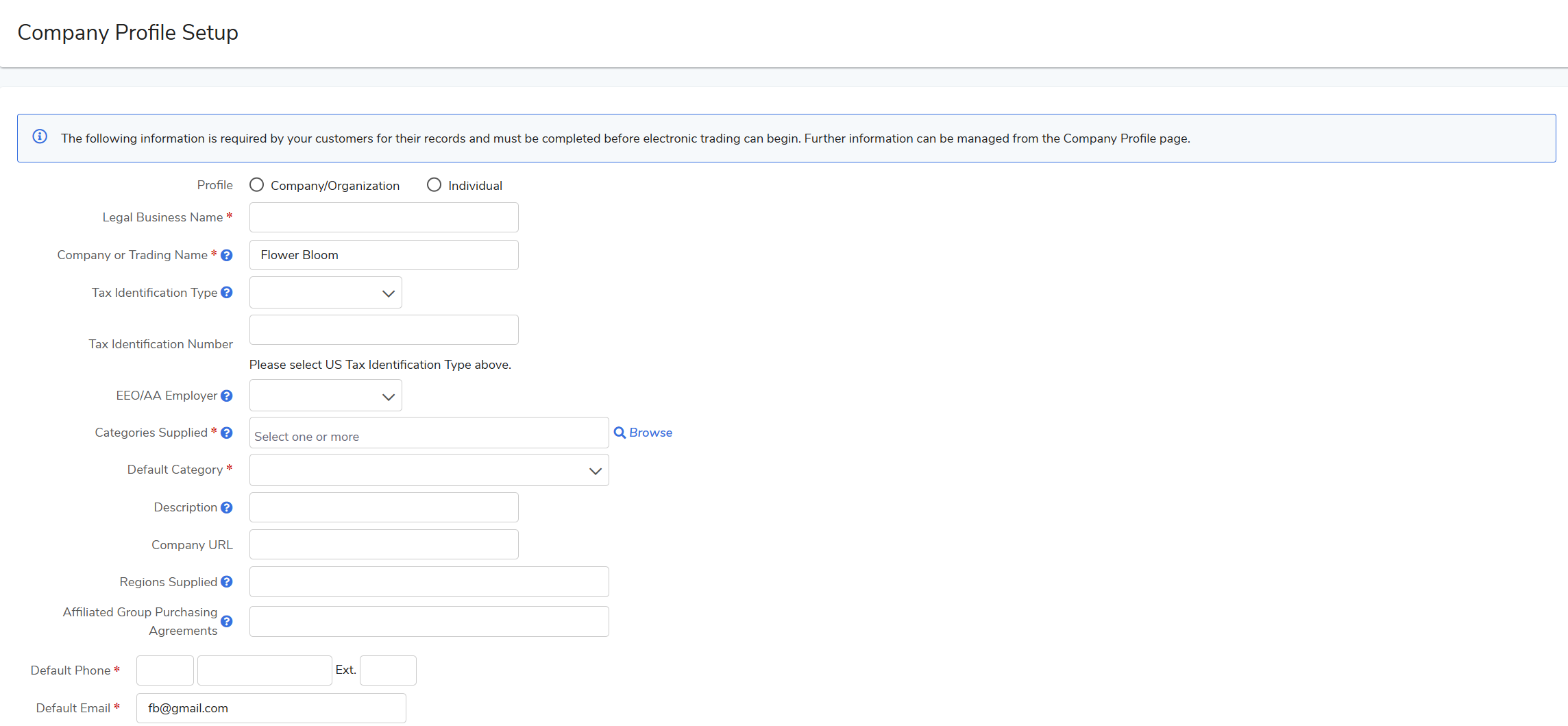Click the Categories Supplied selection box
1568x726 pixels.
click(429, 433)
